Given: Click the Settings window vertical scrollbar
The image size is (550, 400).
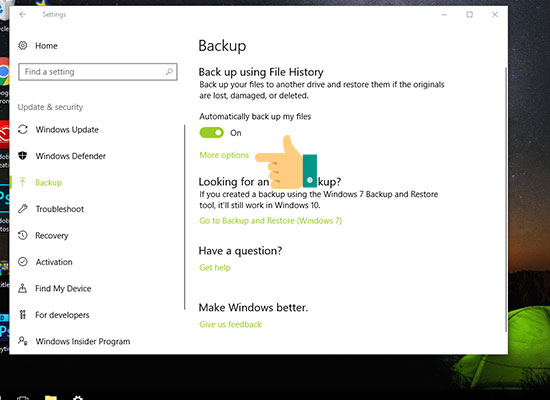Looking at the screenshot, I should (506, 199).
